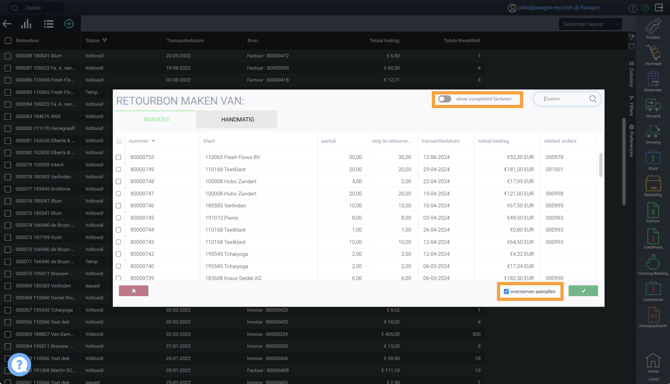This screenshot has height=384, width=670.
Task: Focus the global Zoeken search box at top
Action: [37, 8]
